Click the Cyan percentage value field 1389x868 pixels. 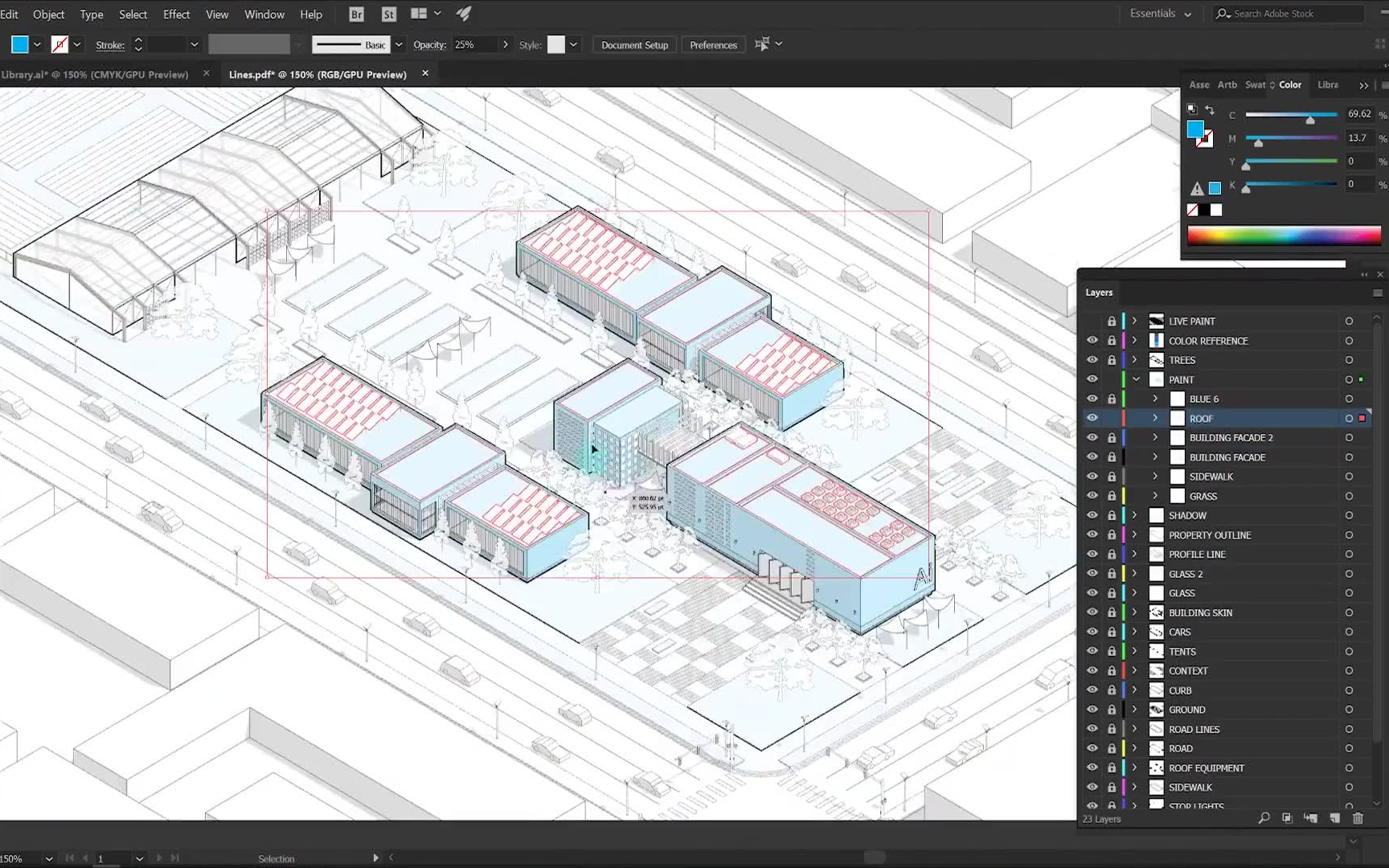(1359, 115)
